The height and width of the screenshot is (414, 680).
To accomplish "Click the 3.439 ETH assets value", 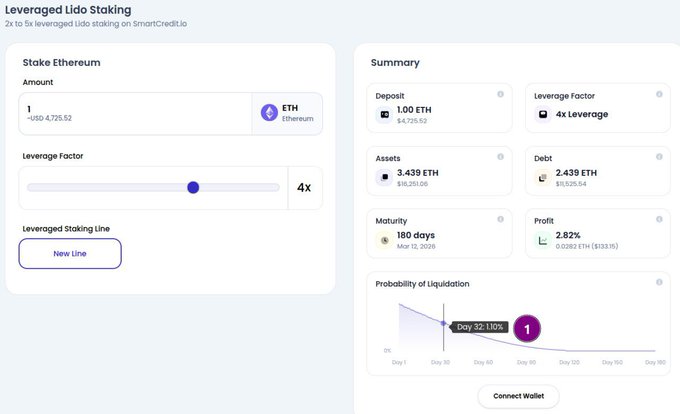I will click(x=418, y=173).
